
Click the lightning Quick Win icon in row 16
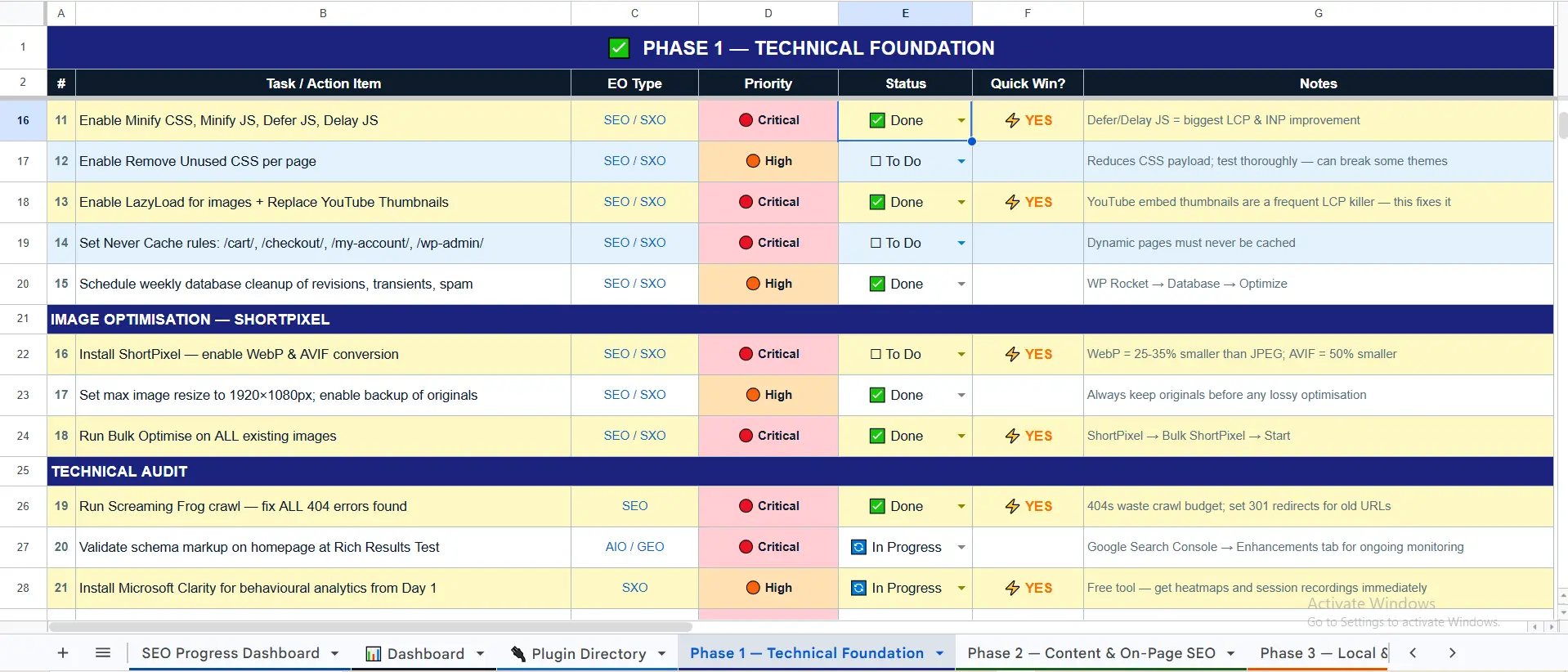(1012, 120)
